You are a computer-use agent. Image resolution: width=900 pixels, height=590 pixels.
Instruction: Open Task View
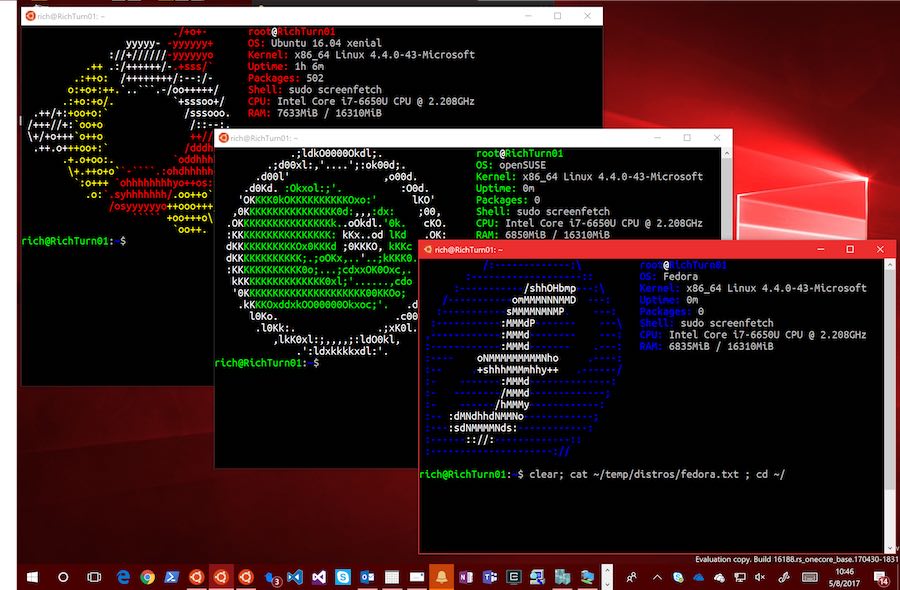pyautogui.click(x=92, y=577)
